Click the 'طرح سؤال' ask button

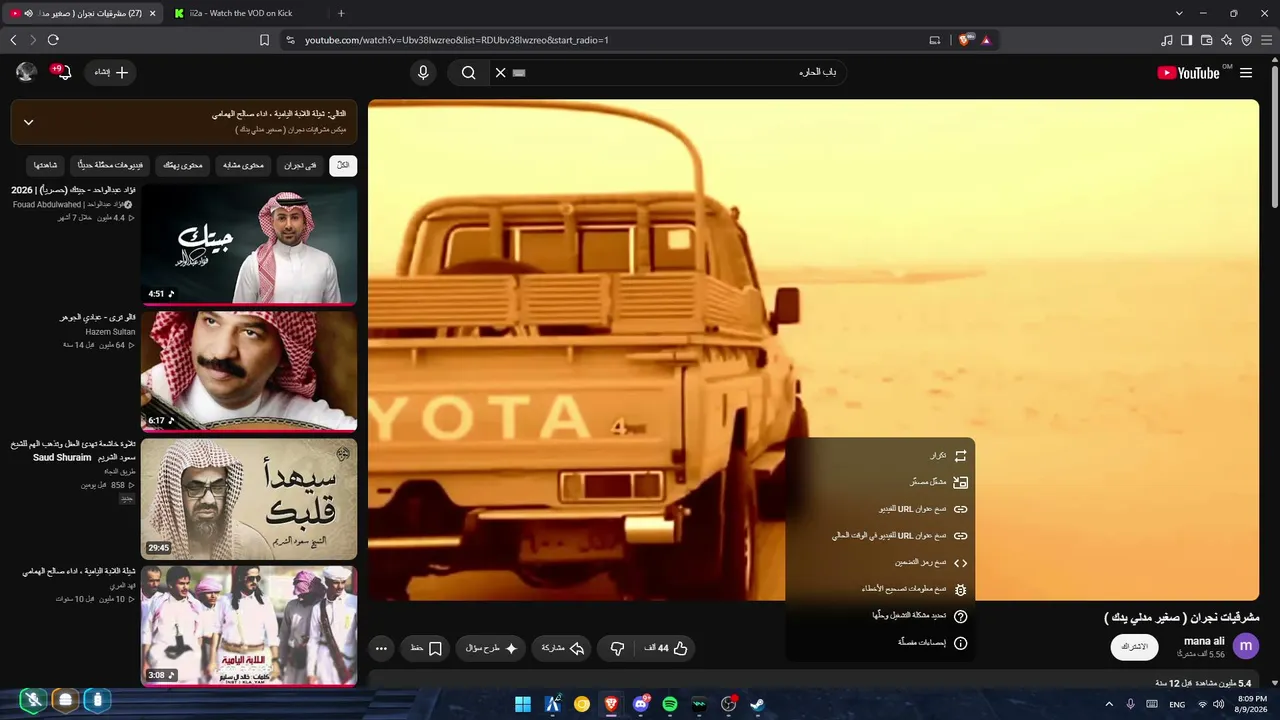(x=491, y=648)
